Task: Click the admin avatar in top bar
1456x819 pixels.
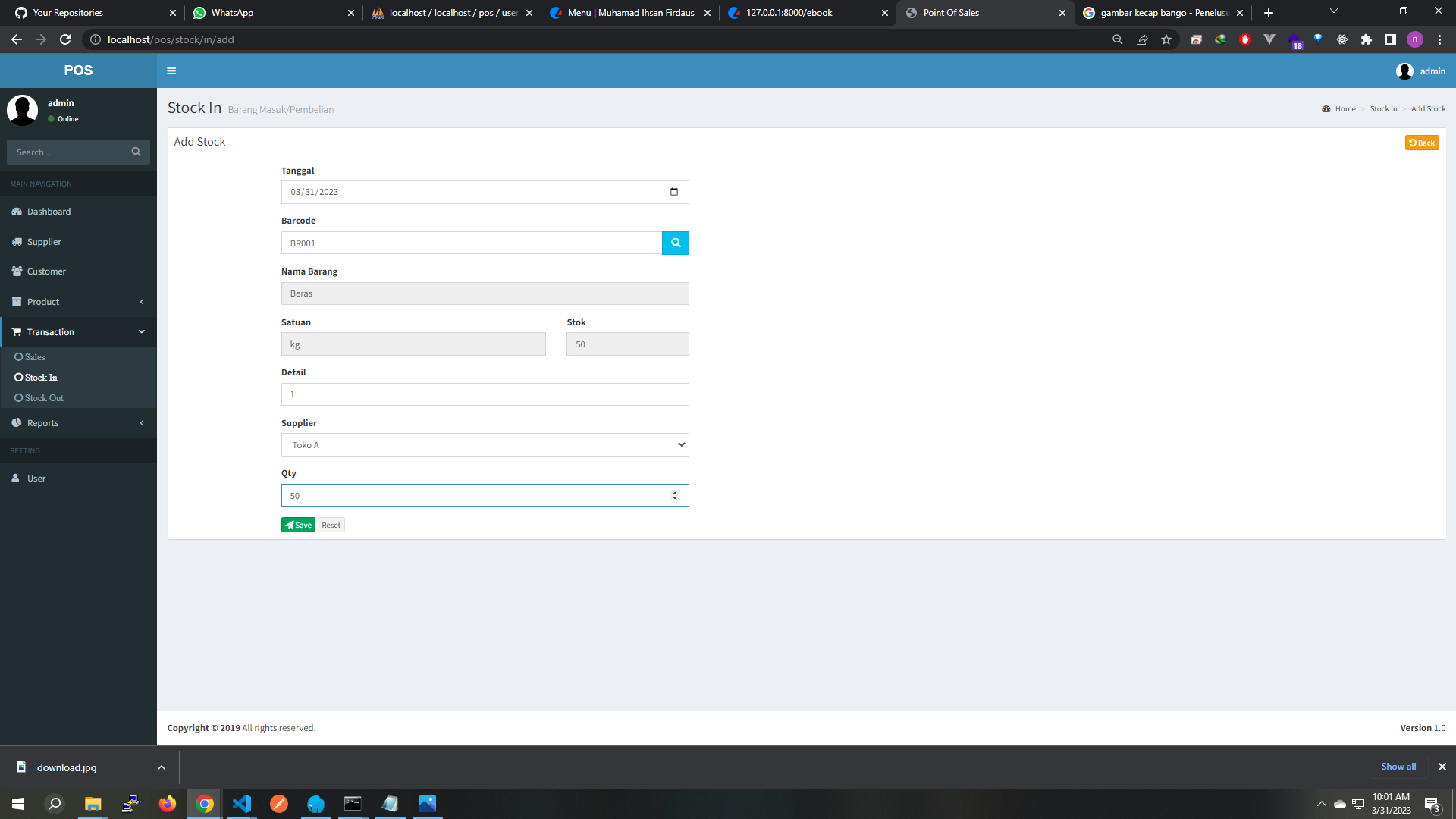Action: coord(1404,71)
